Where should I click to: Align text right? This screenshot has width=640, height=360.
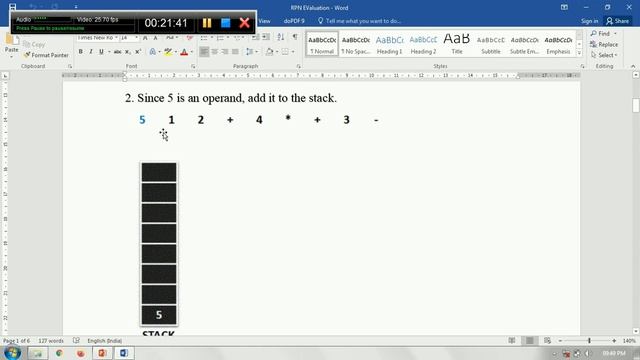(225, 52)
